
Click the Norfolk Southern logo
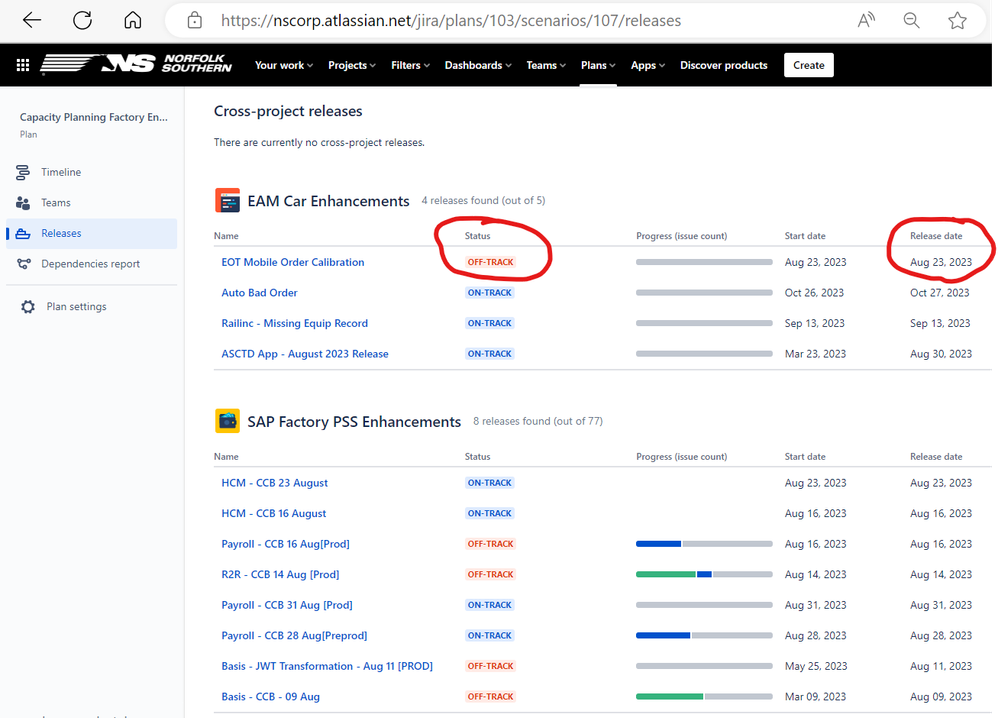tap(136, 64)
